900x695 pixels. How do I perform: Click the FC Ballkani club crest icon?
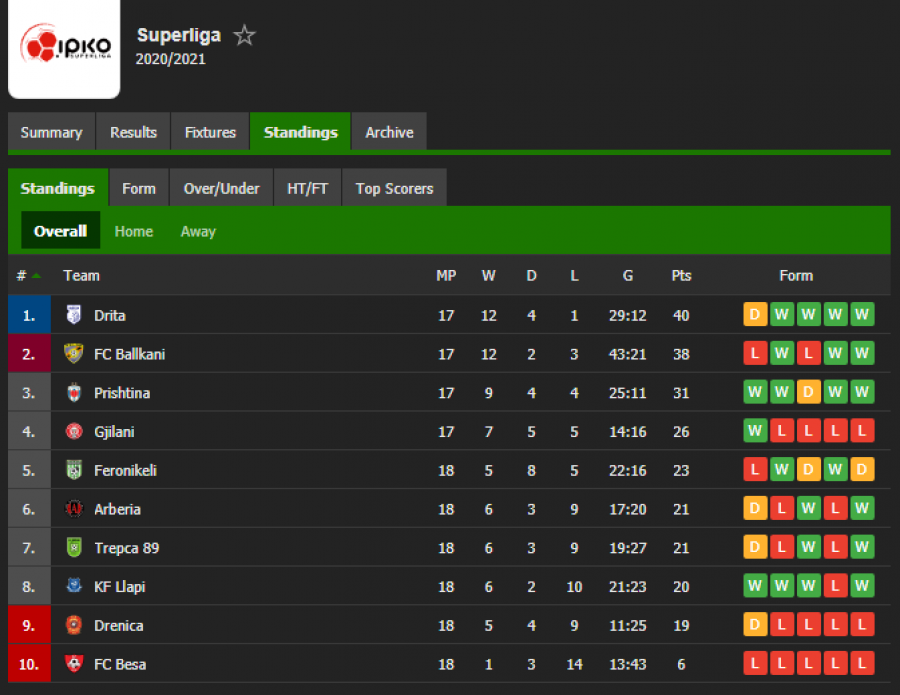(x=73, y=354)
